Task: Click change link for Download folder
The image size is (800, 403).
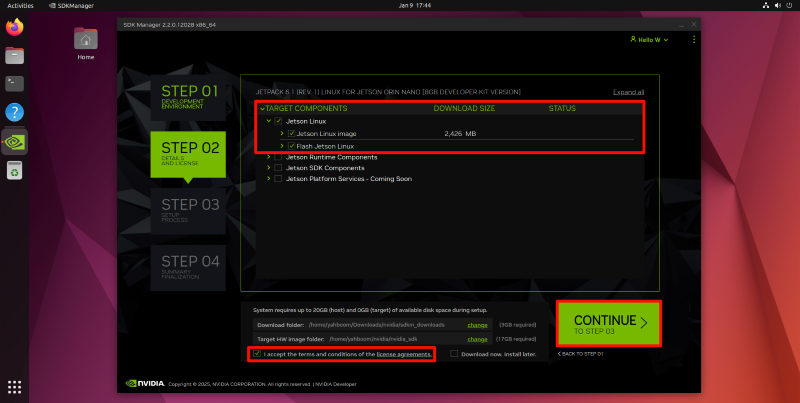Action: [x=477, y=325]
